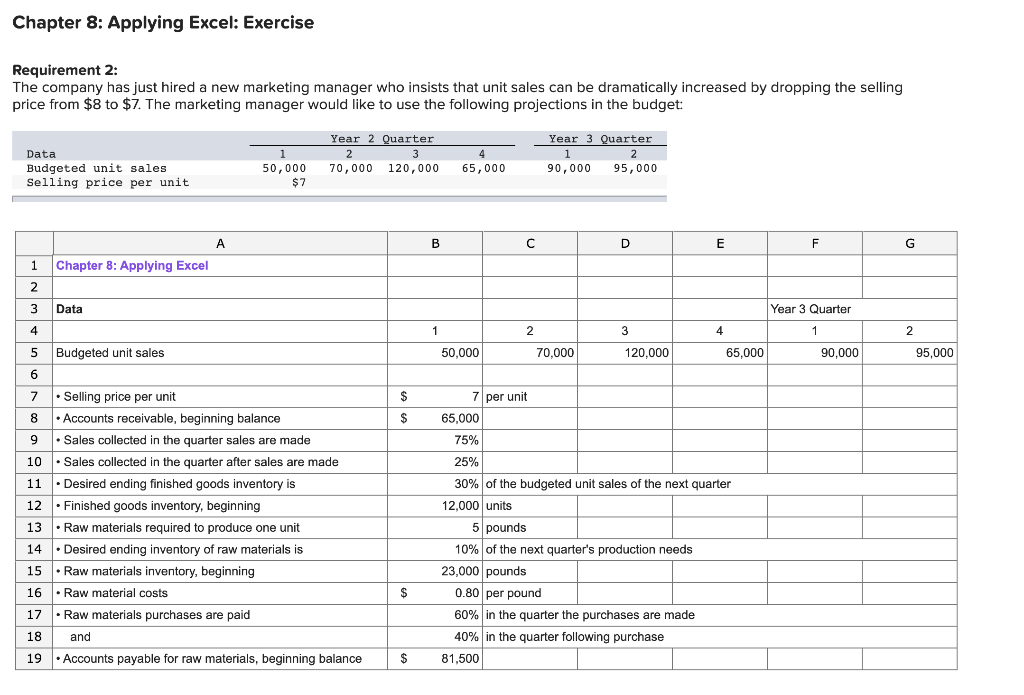Click column header D
The height and width of the screenshot is (695, 1024).
[x=625, y=243]
